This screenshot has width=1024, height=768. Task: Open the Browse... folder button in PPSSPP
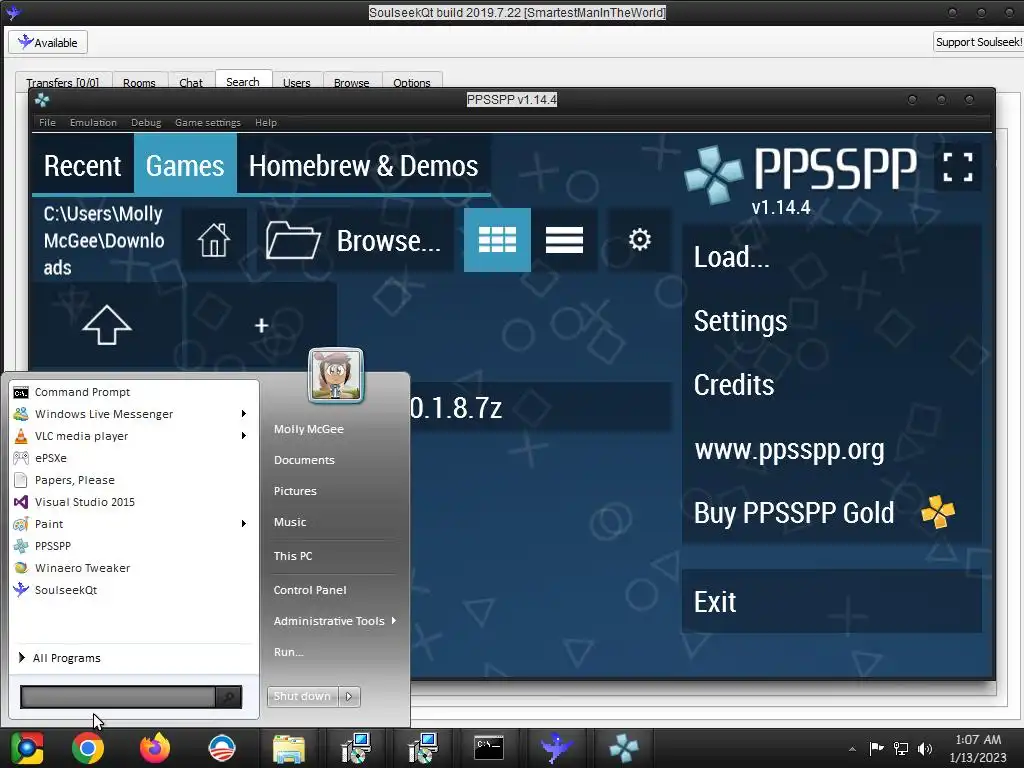tap(354, 240)
